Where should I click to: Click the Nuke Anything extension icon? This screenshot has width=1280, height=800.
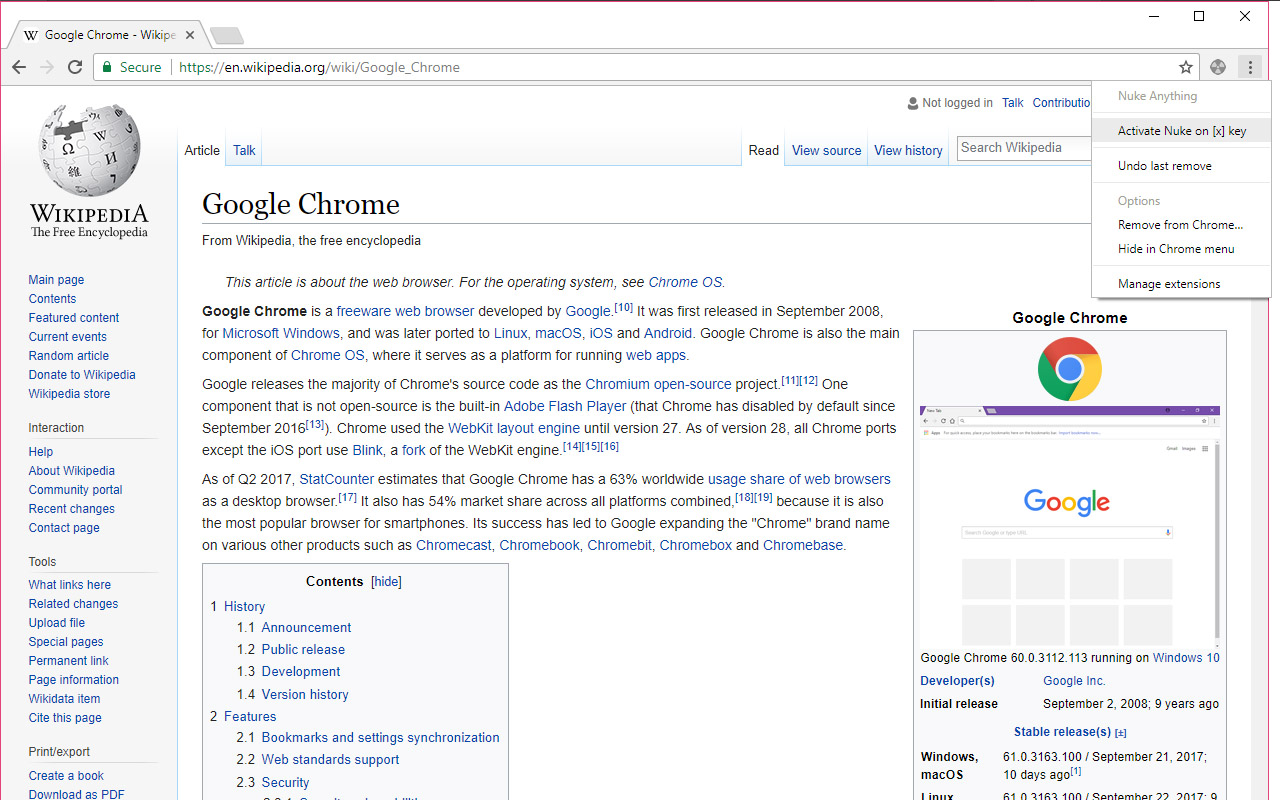[1218, 67]
